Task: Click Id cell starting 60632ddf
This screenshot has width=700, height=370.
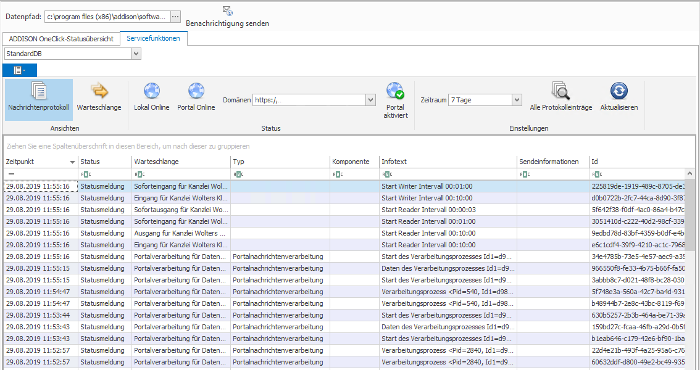Action: point(637,362)
